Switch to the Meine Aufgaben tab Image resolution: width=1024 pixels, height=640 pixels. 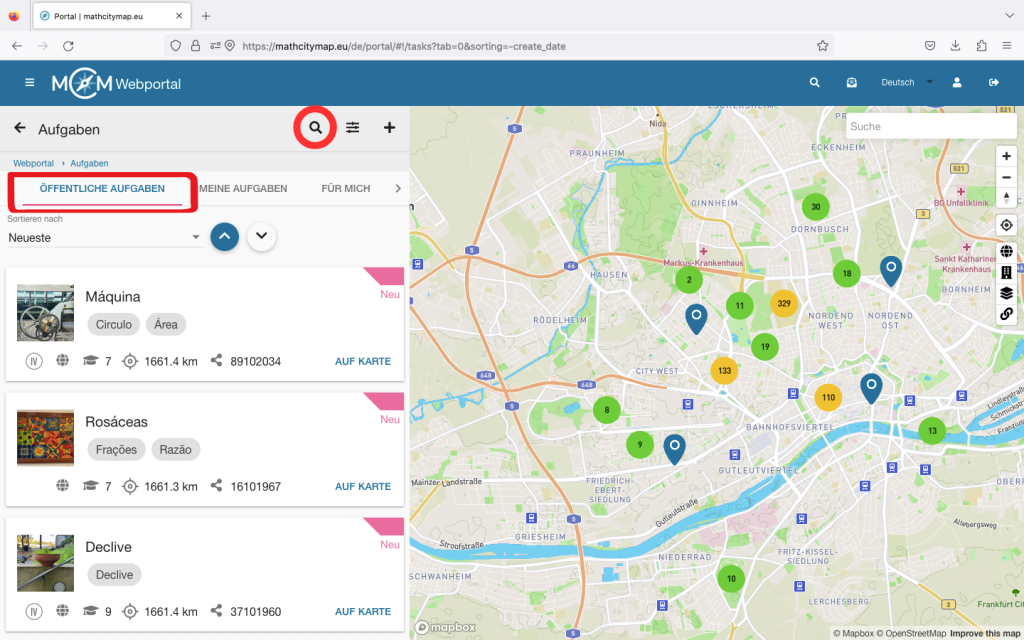click(243, 188)
